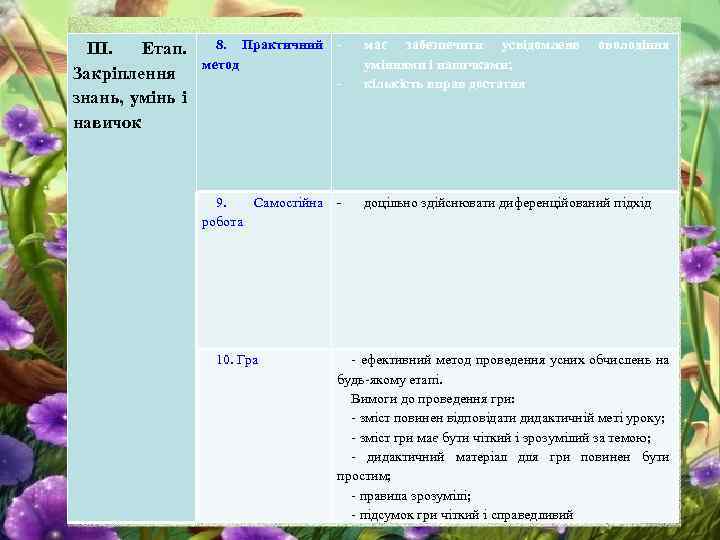Click the line "Вимоги до проведення гри:"
Viewport: 720px width, 540px height.
[433, 399]
